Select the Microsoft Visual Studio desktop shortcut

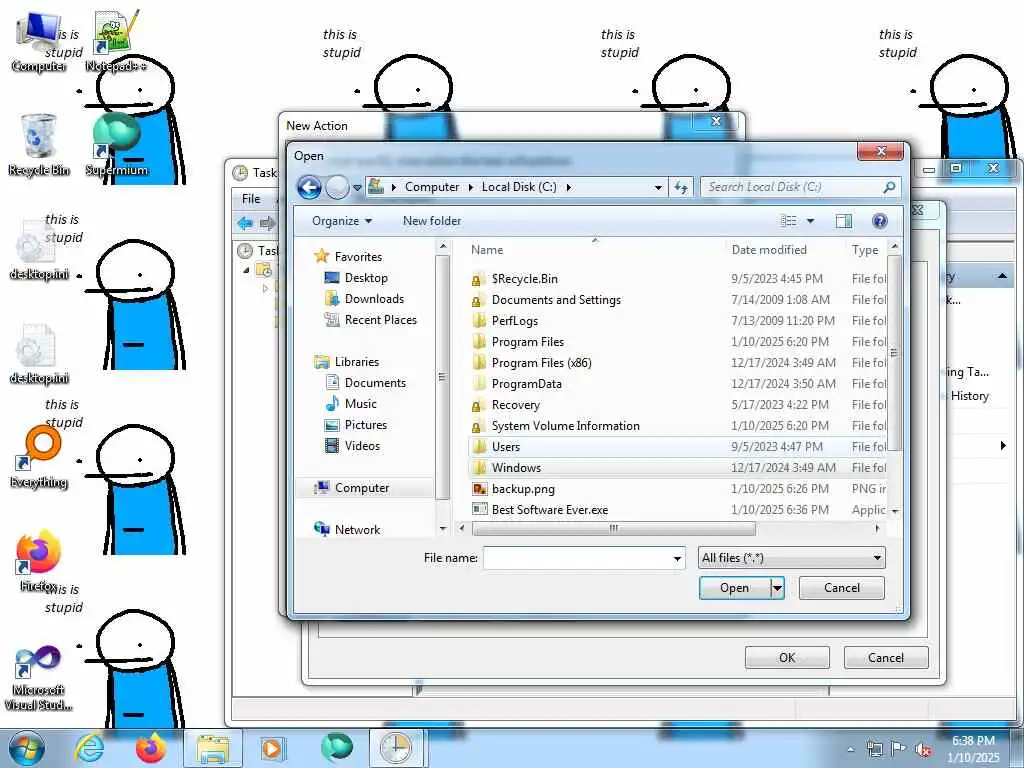[x=38, y=678]
